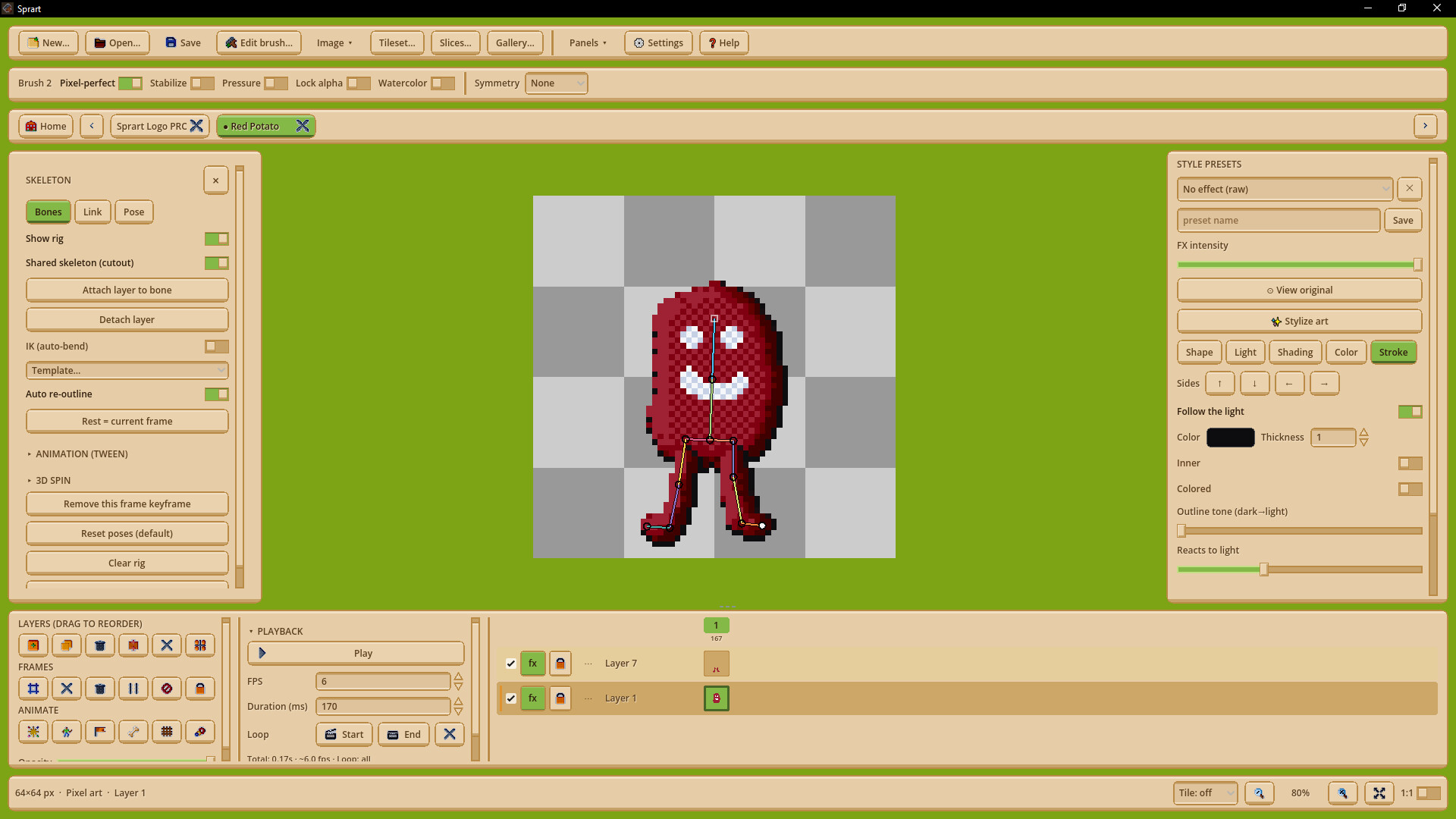
Task: Clear loop range with the X button
Action: pyautogui.click(x=450, y=734)
